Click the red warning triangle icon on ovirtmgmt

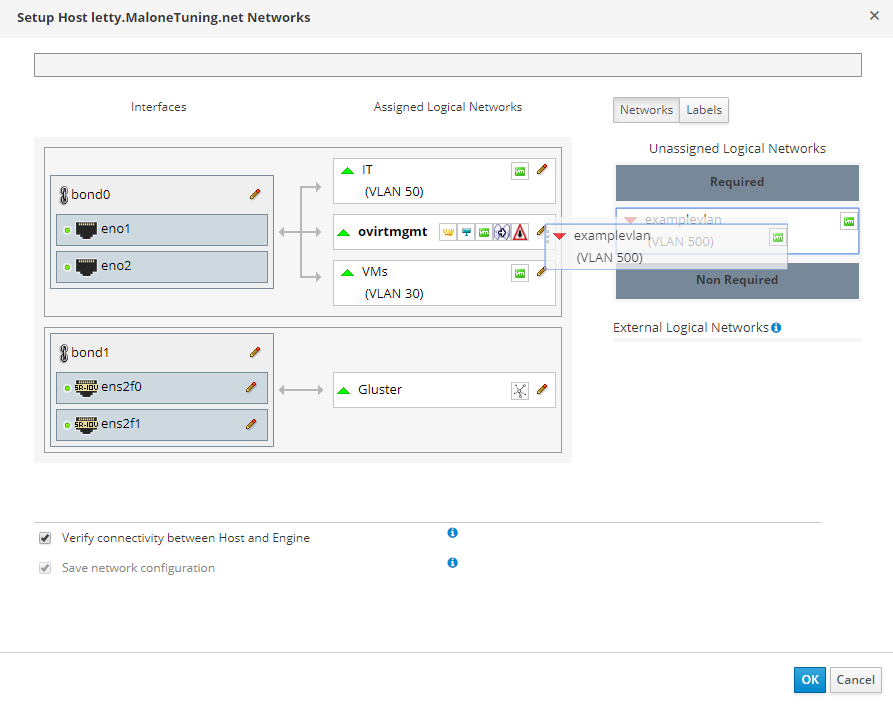pyautogui.click(x=520, y=232)
